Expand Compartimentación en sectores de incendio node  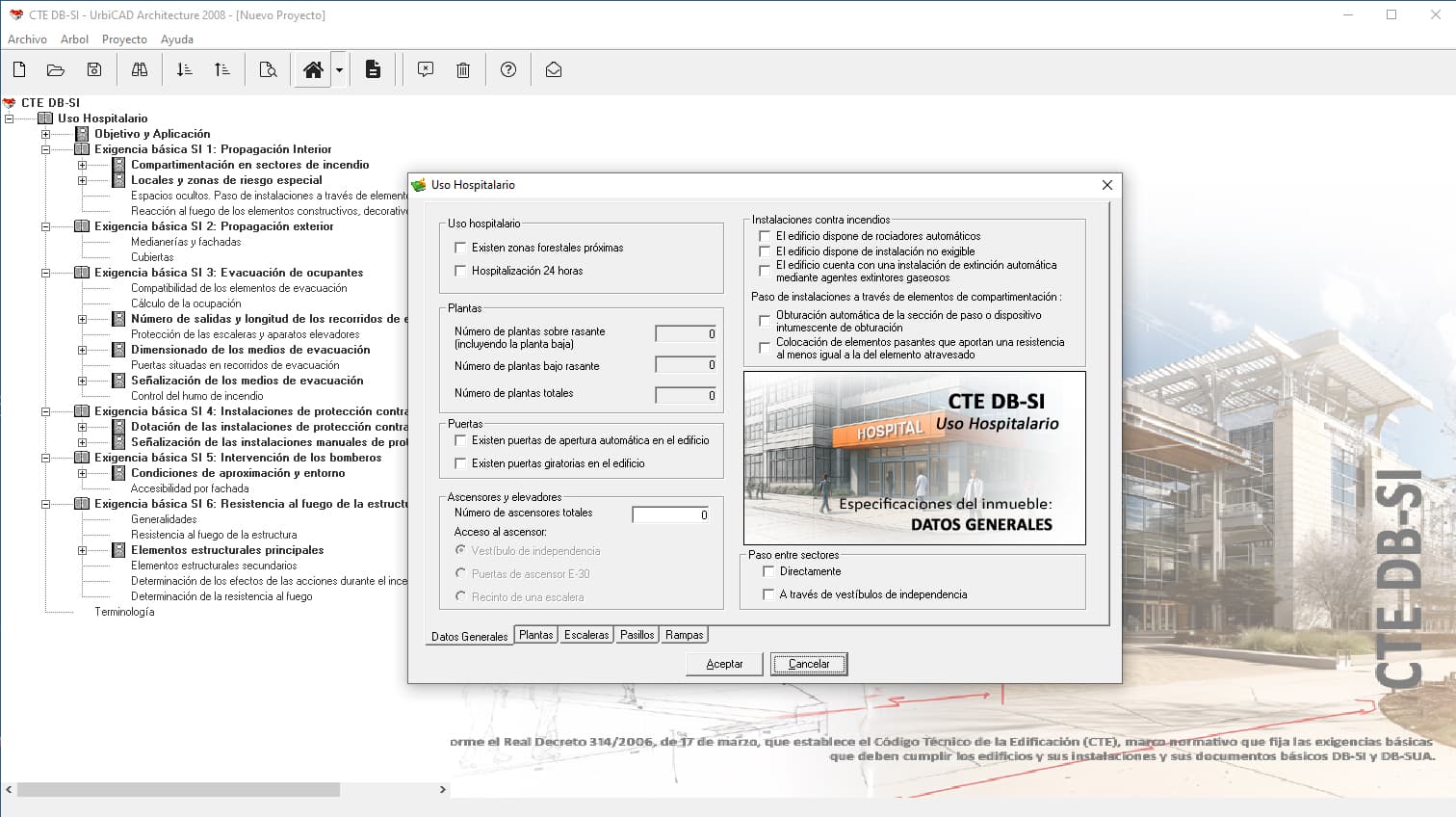tap(82, 165)
